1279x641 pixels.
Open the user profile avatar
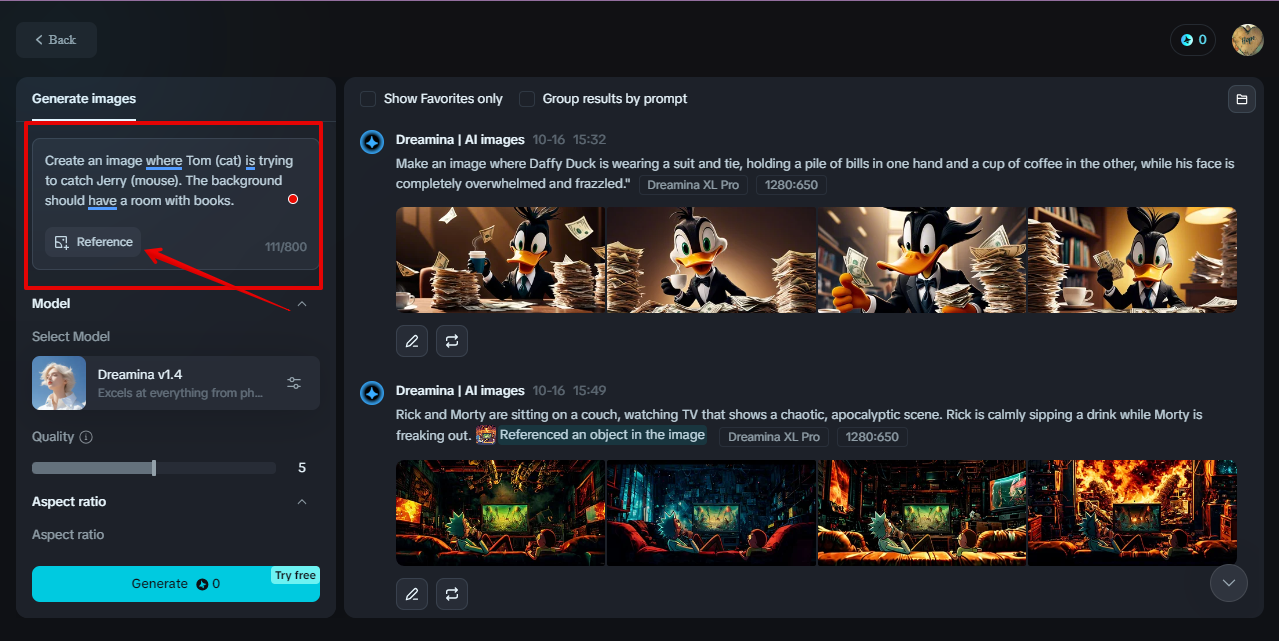tap(1247, 40)
